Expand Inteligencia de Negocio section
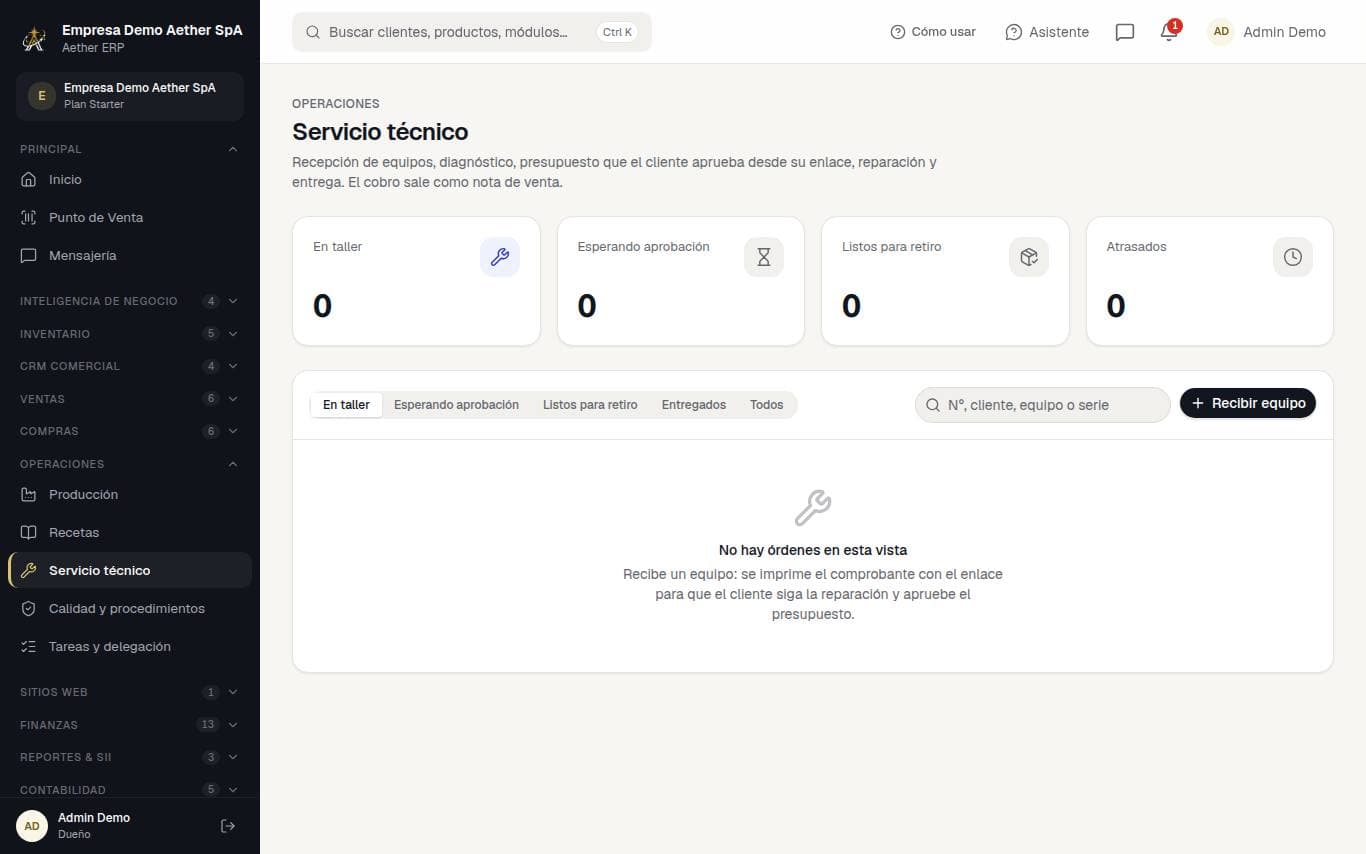Screen dimensions: 1366x854 point(130,301)
